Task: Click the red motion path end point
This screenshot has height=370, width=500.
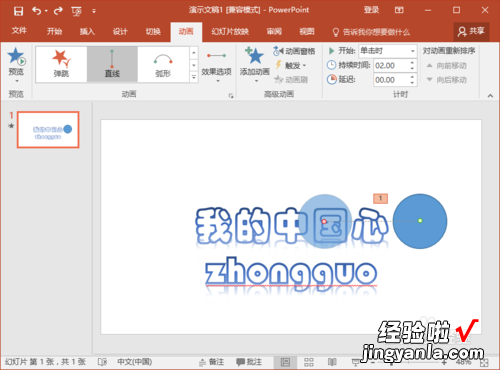Action: pyautogui.click(x=324, y=221)
